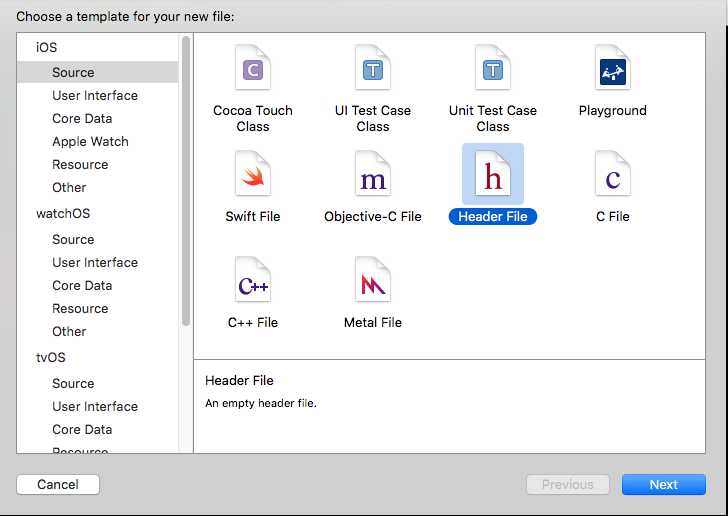The width and height of the screenshot is (728, 516).
Task: Click the Next button
Action: [x=663, y=484]
